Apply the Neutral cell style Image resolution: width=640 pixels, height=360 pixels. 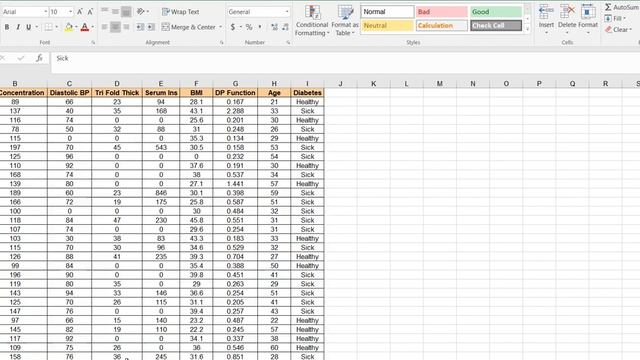pos(387,26)
